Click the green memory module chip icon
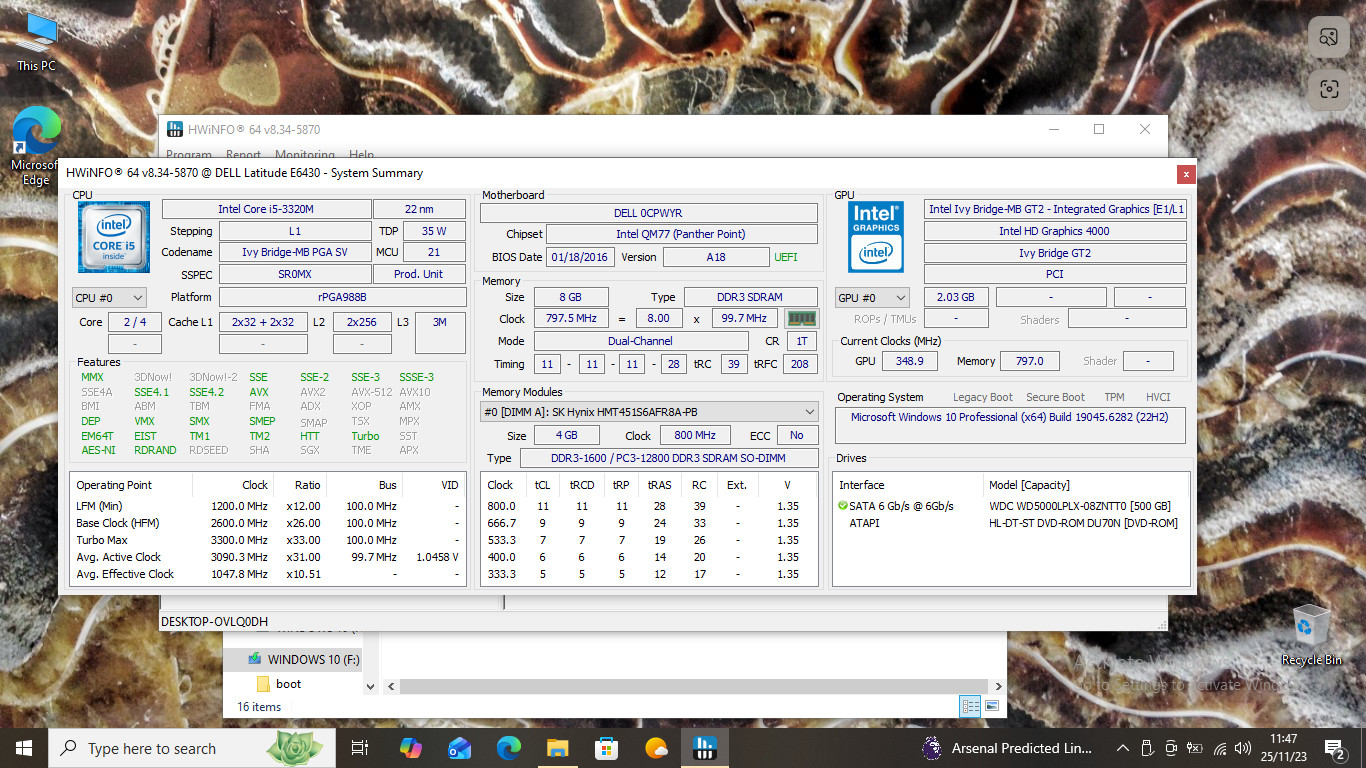 pyautogui.click(x=801, y=319)
